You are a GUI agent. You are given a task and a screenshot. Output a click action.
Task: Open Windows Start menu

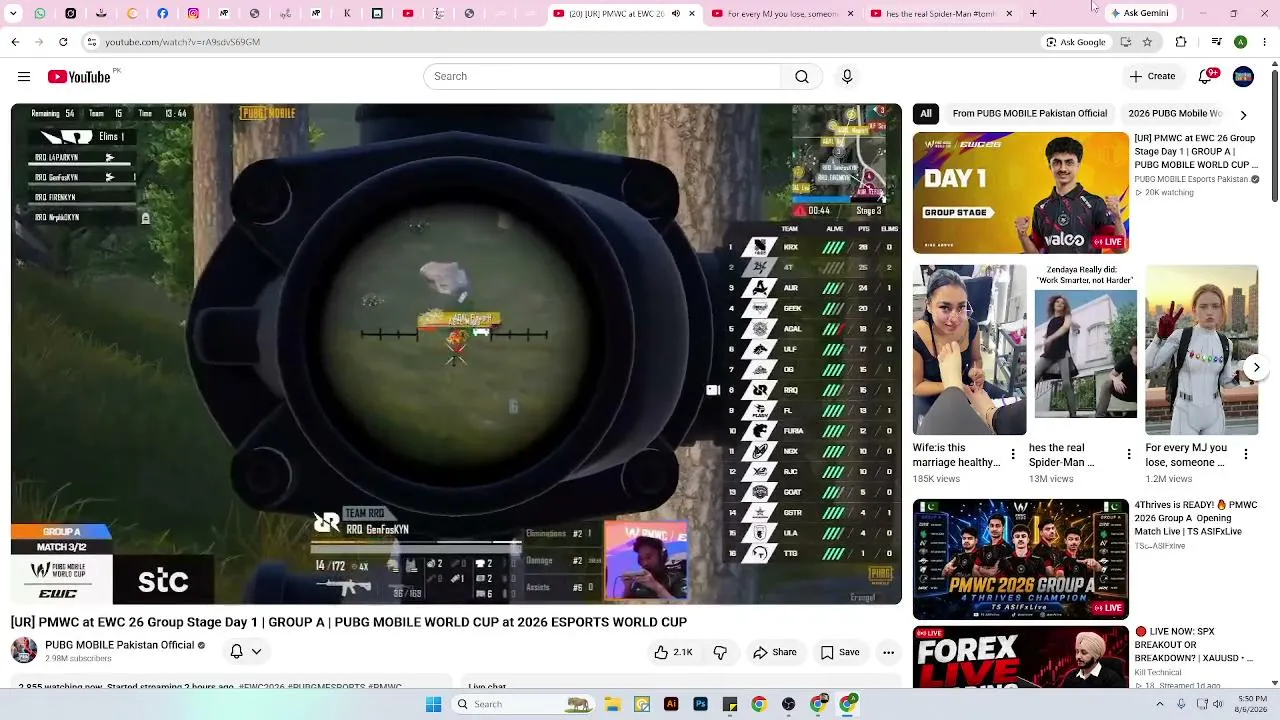click(433, 704)
